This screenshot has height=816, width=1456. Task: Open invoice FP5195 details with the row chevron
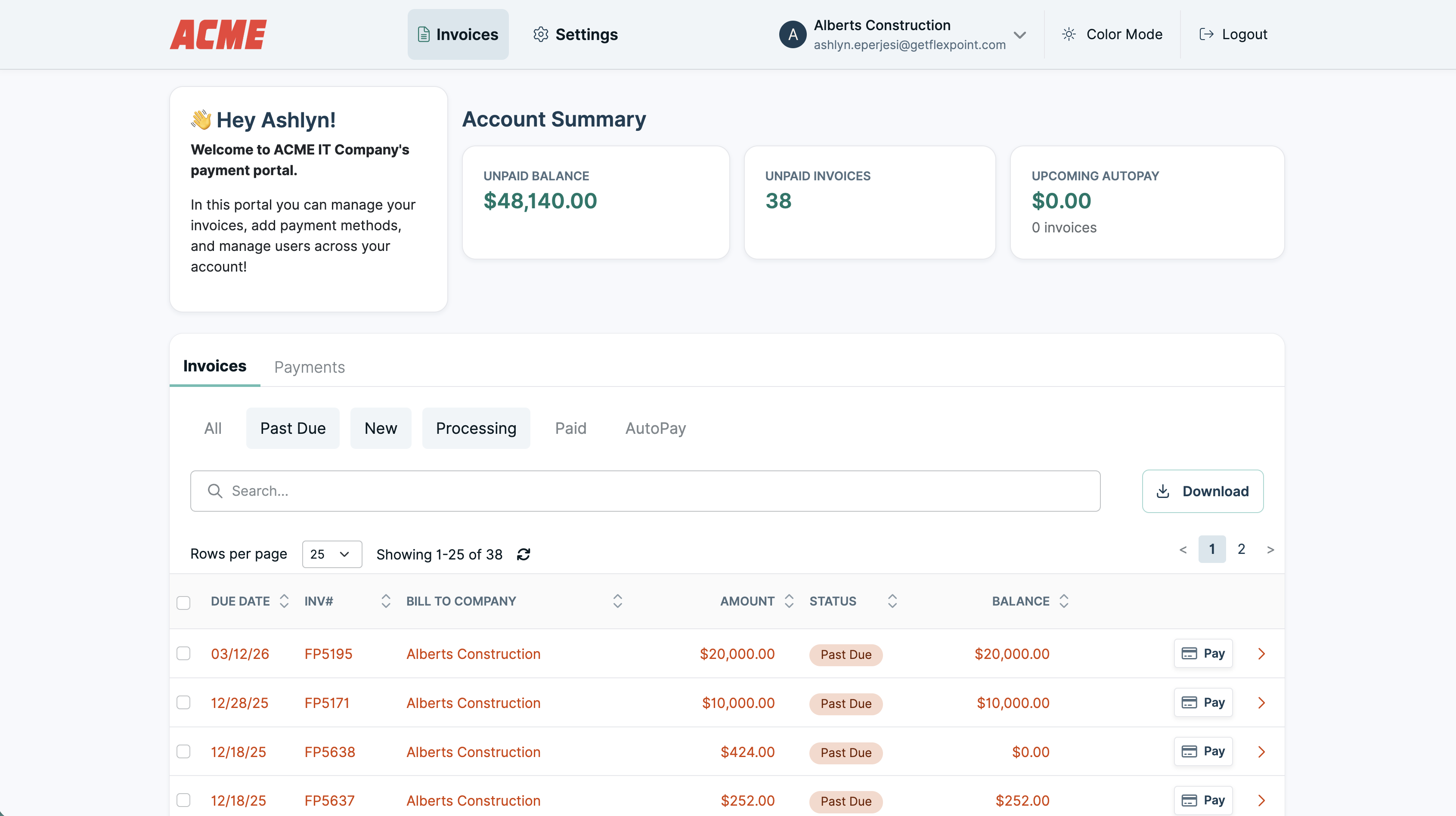pyautogui.click(x=1261, y=654)
